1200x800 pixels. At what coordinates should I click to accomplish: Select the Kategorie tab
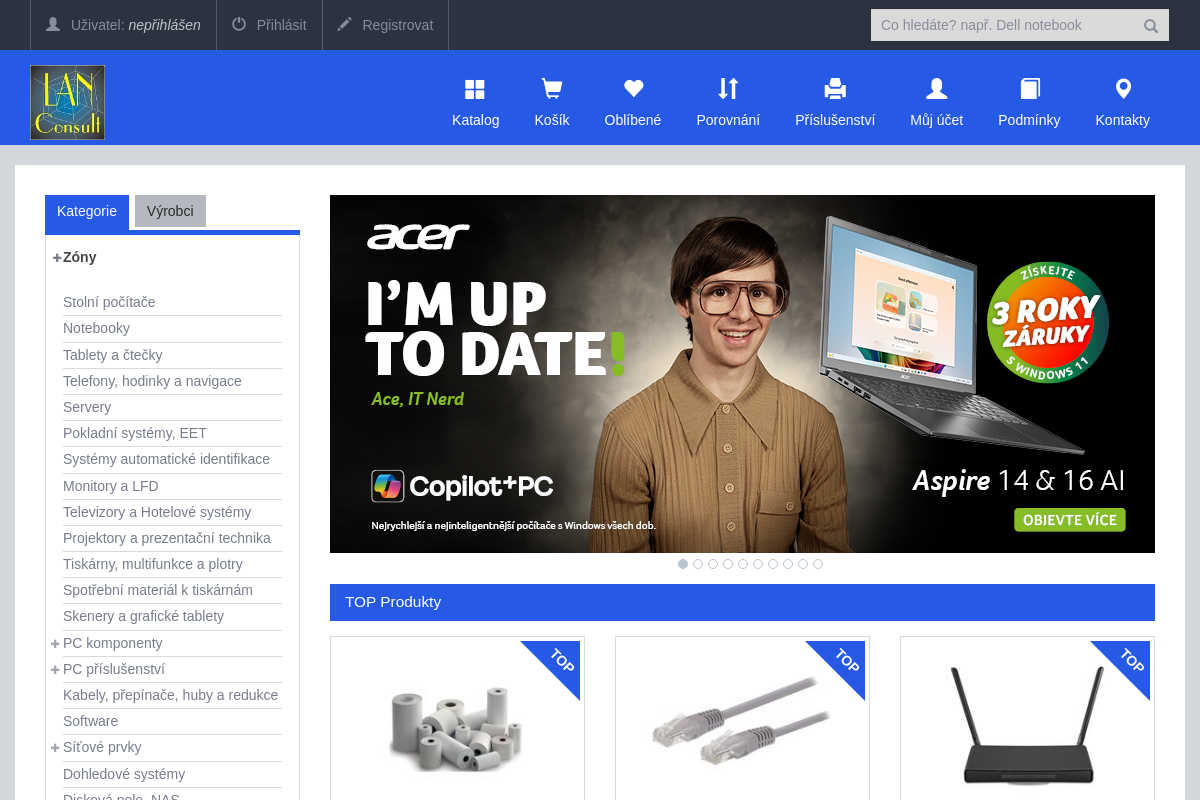pyautogui.click(x=87, y=212)
